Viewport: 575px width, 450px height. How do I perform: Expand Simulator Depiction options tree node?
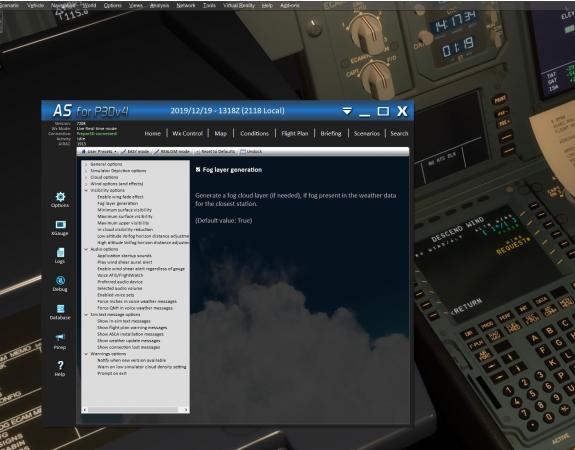tap(86, 171)
